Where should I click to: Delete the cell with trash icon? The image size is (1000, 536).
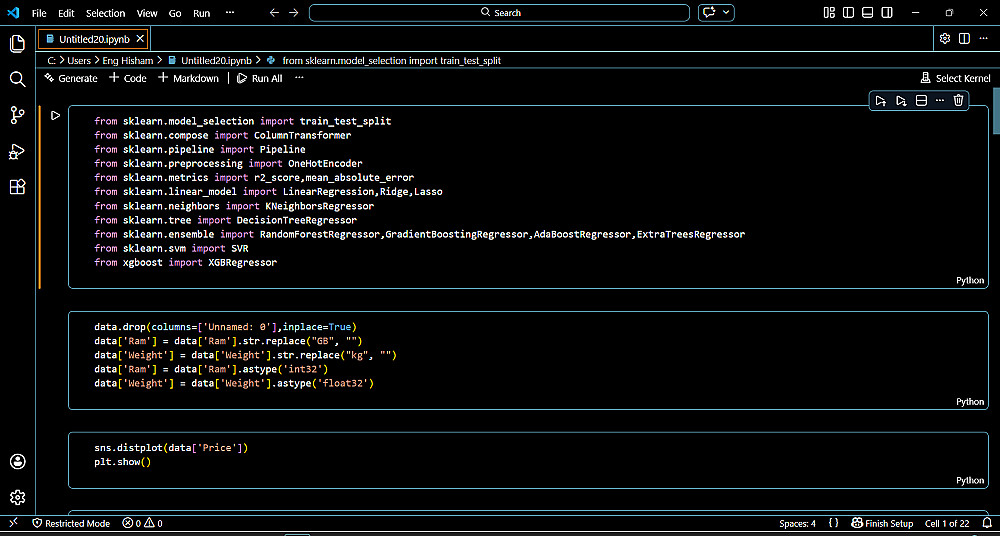[x=958, y=101]
